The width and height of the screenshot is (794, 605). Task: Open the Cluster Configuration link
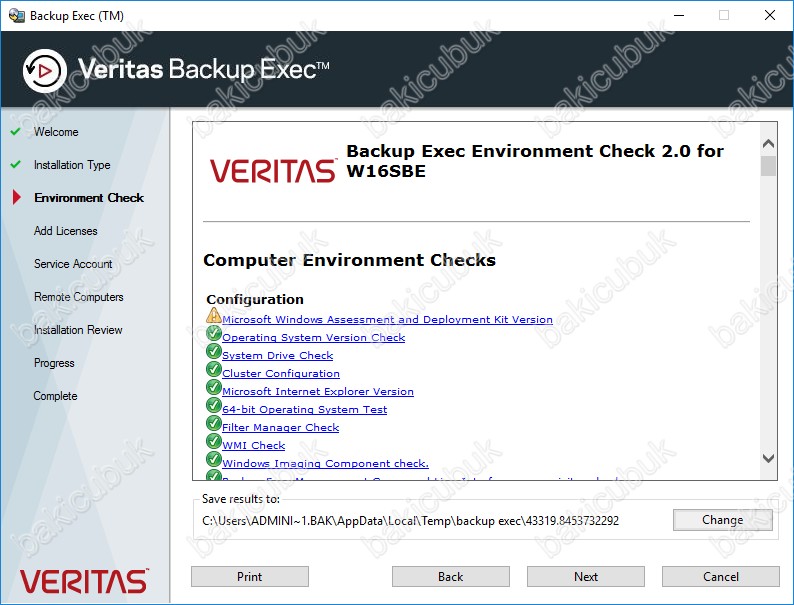click(281, 373)
